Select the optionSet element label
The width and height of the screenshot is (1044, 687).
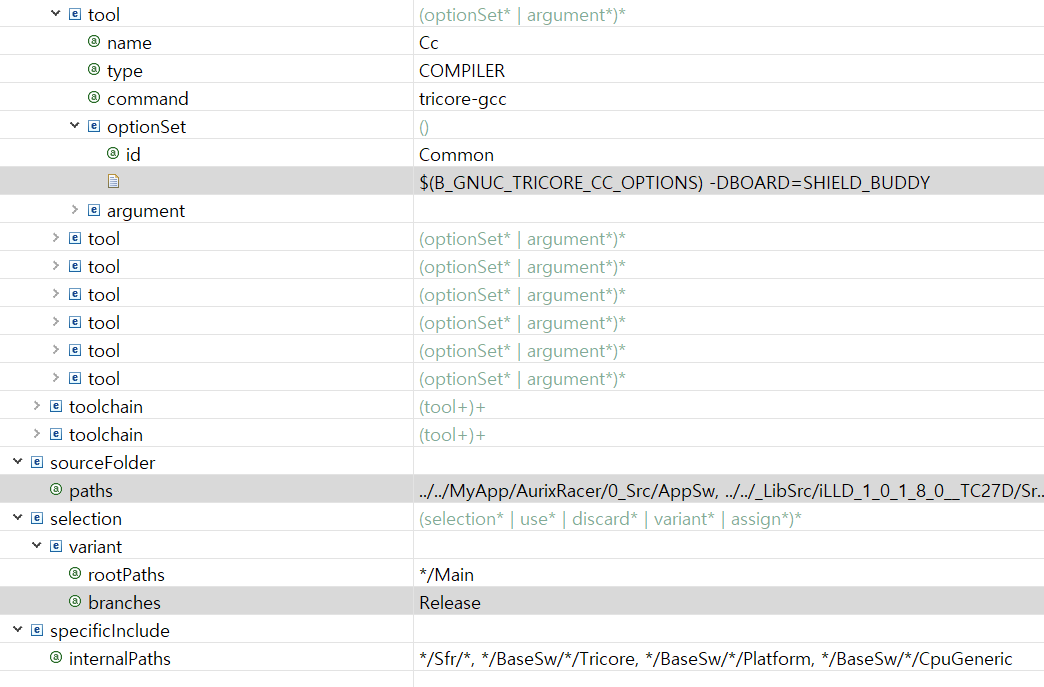pos(146,127)
